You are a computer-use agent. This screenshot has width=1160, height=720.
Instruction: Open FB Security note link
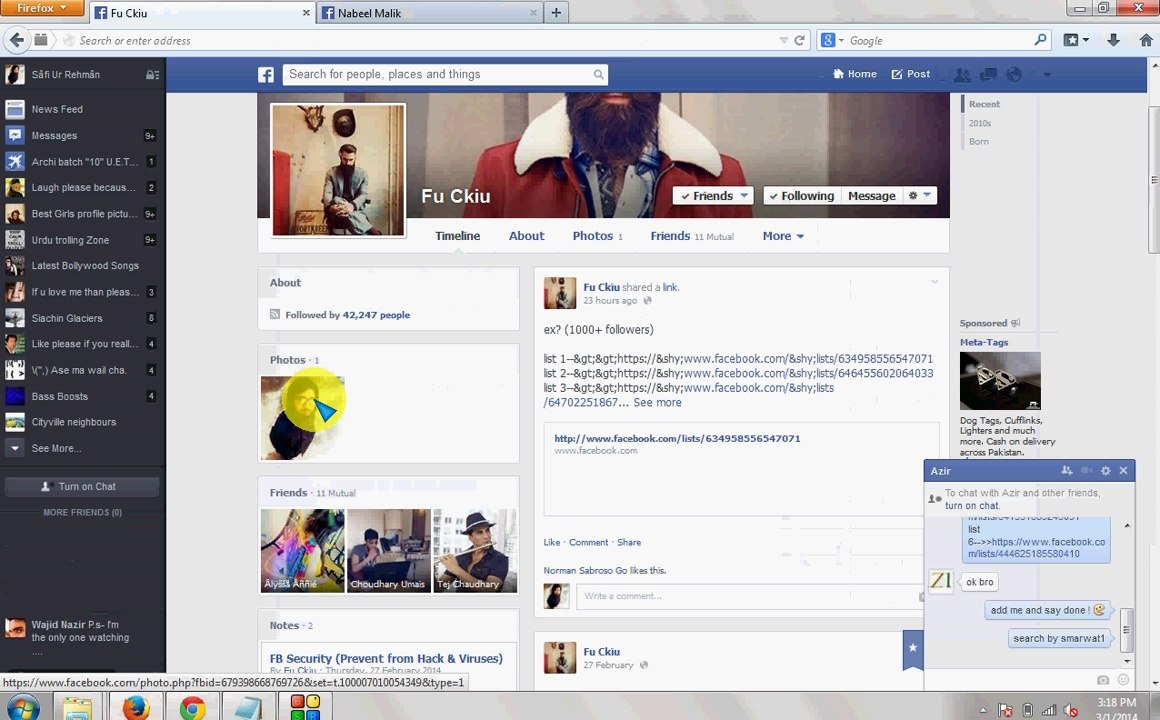click(386, 658)
